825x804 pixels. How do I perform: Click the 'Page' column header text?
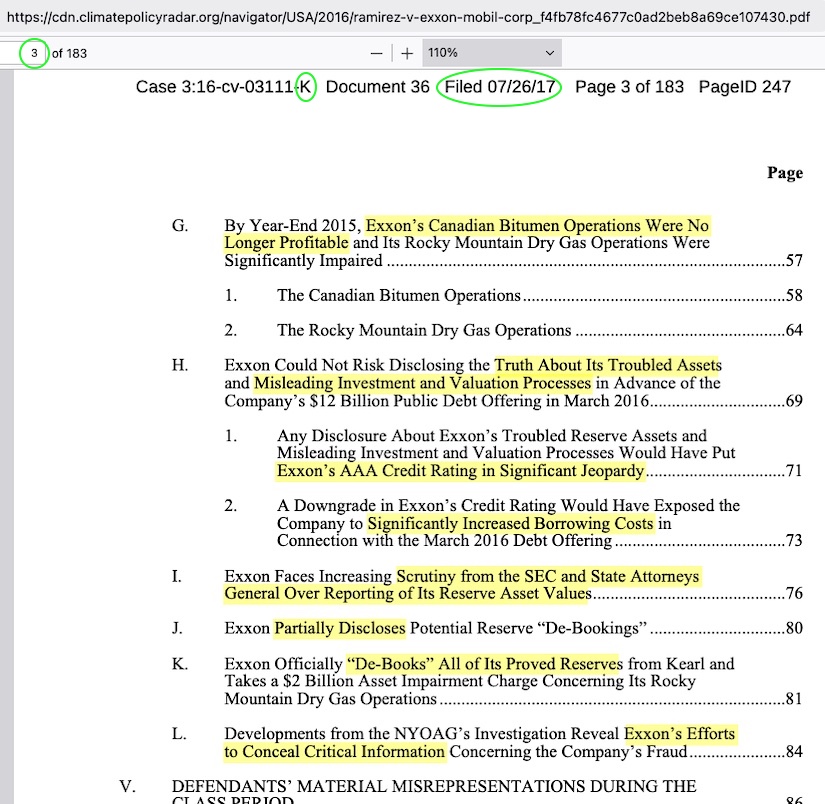(x=784, y=173)
